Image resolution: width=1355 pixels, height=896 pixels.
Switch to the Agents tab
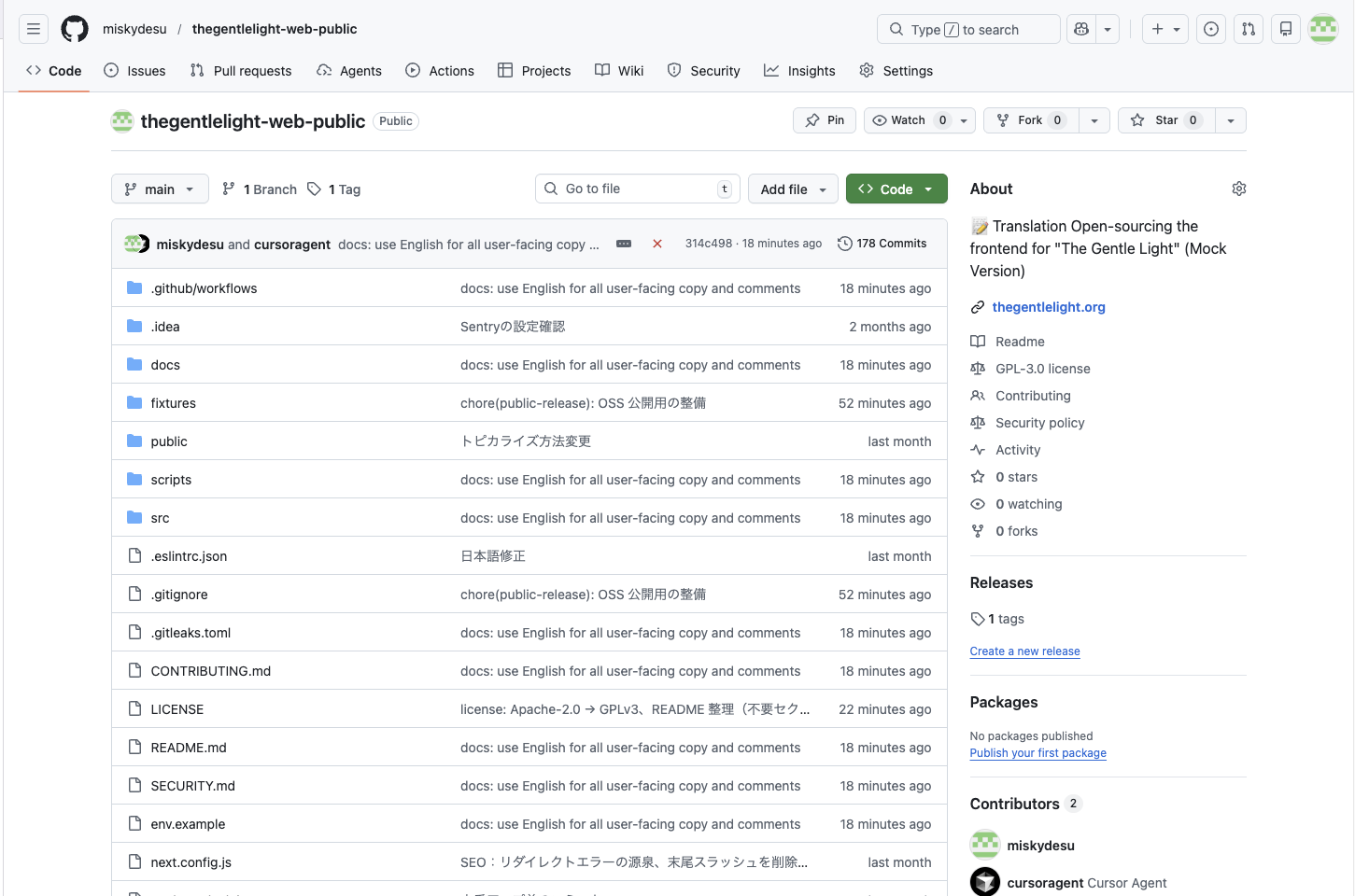point(349,71)
